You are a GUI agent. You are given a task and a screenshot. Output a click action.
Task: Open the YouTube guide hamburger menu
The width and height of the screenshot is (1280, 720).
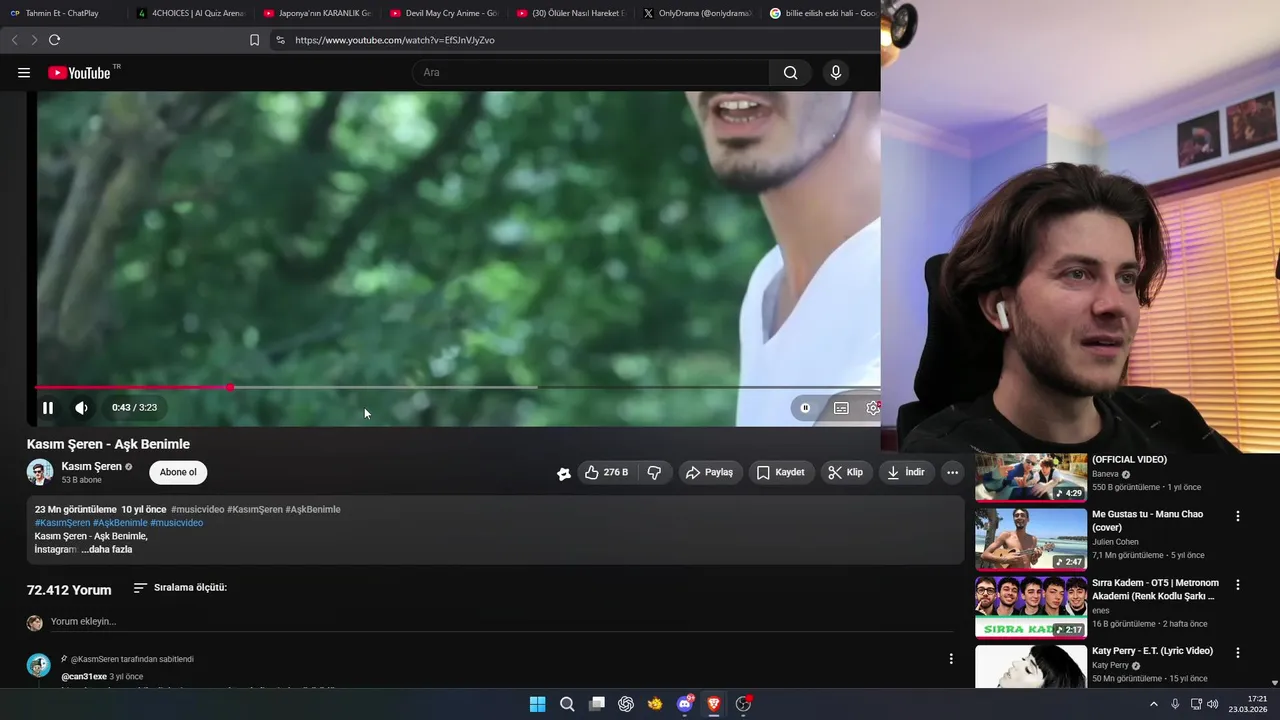[x=24, y=72]
